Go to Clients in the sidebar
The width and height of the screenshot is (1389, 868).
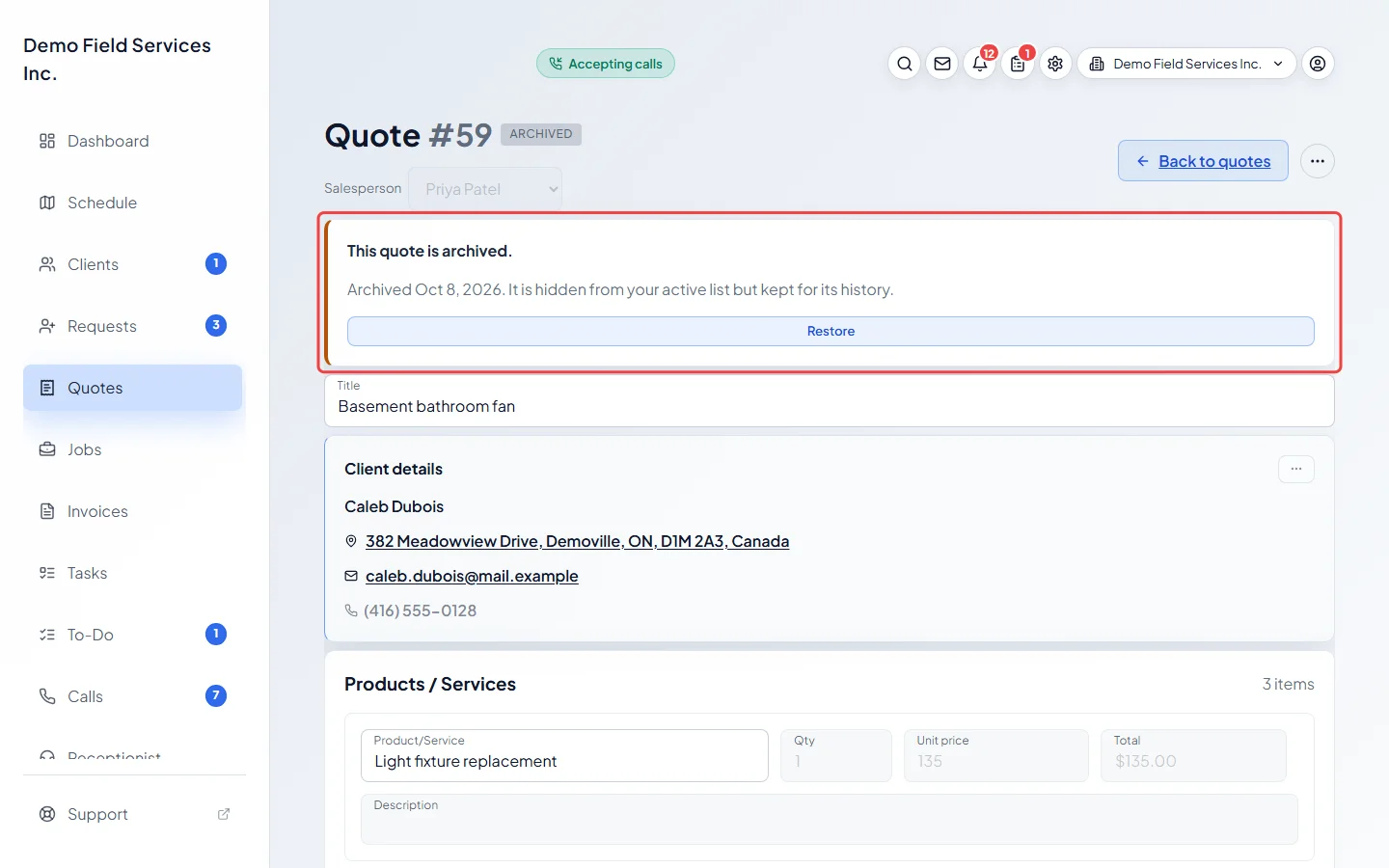click(132, 264)
